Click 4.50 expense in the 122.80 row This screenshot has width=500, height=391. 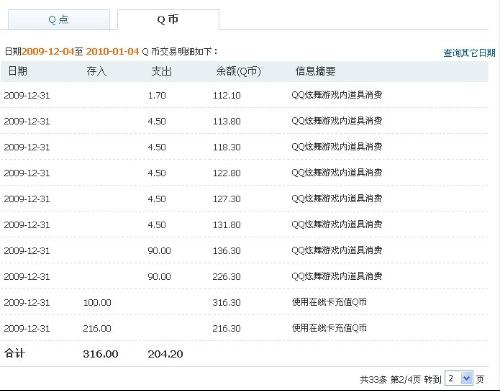(157, 173)
